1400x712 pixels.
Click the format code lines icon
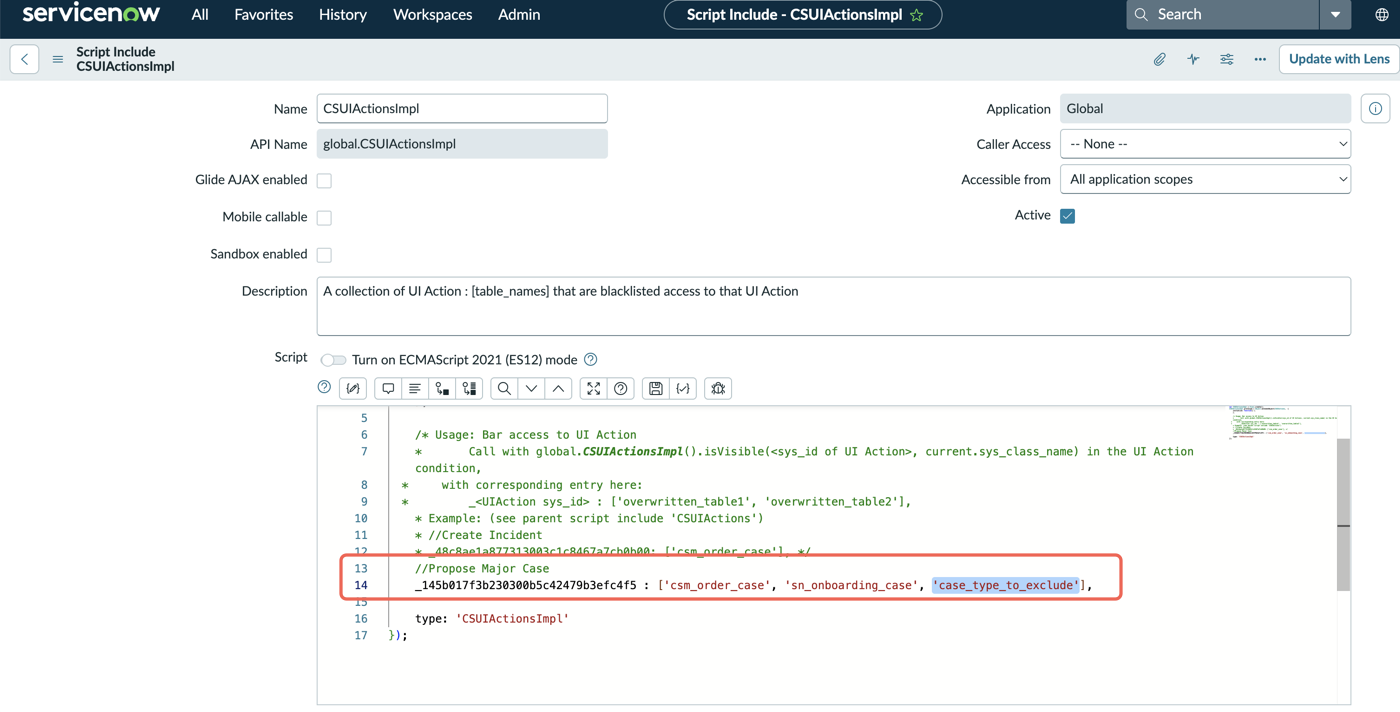point(415,388)
